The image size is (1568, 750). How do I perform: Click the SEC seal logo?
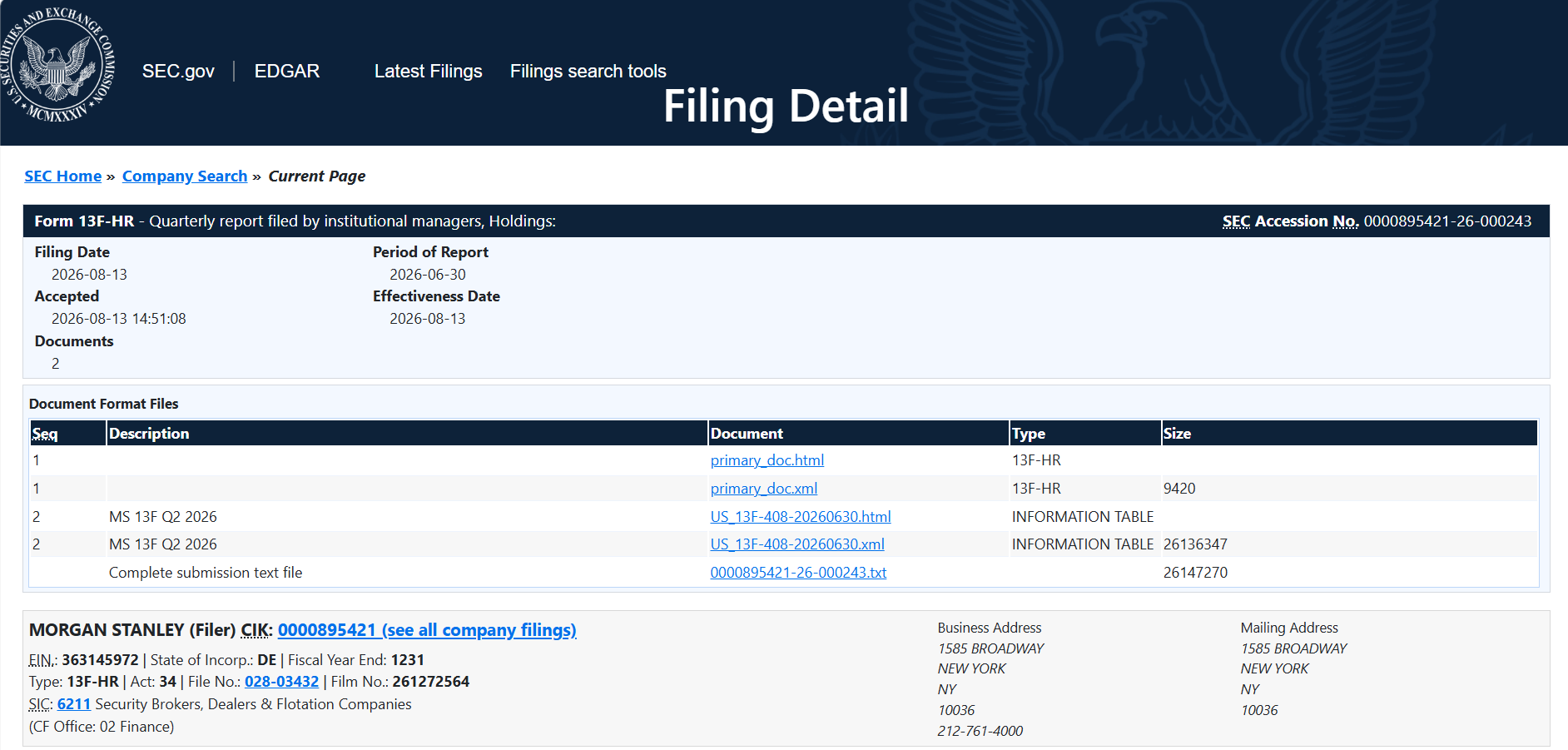(58, 65)
